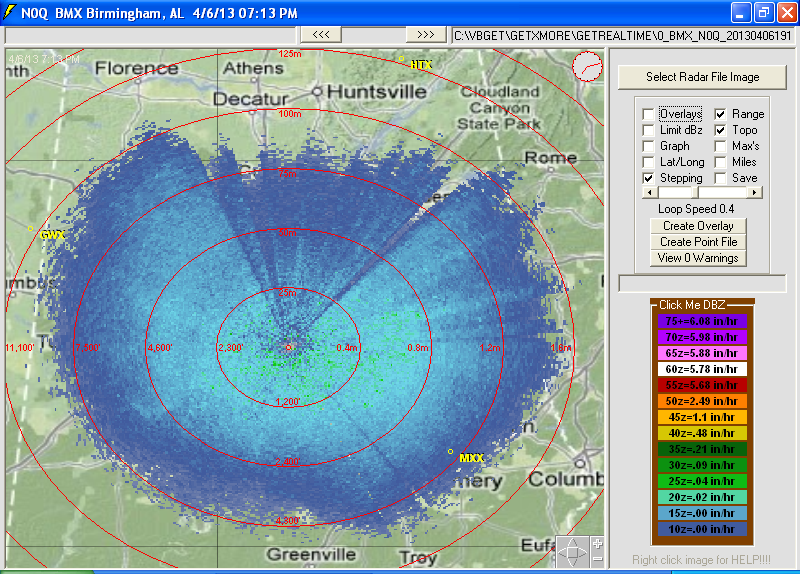Tick the Lat/Long checkbox
The height and width of the screenshot is (574, 800).
pos(649,162)
